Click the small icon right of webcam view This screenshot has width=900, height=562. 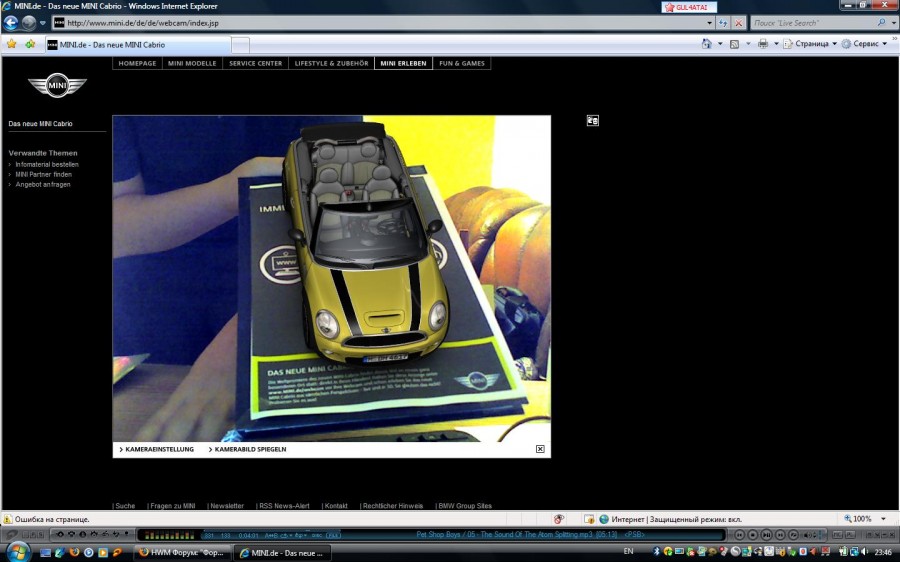pyautogui.click(x=592, y=121)
